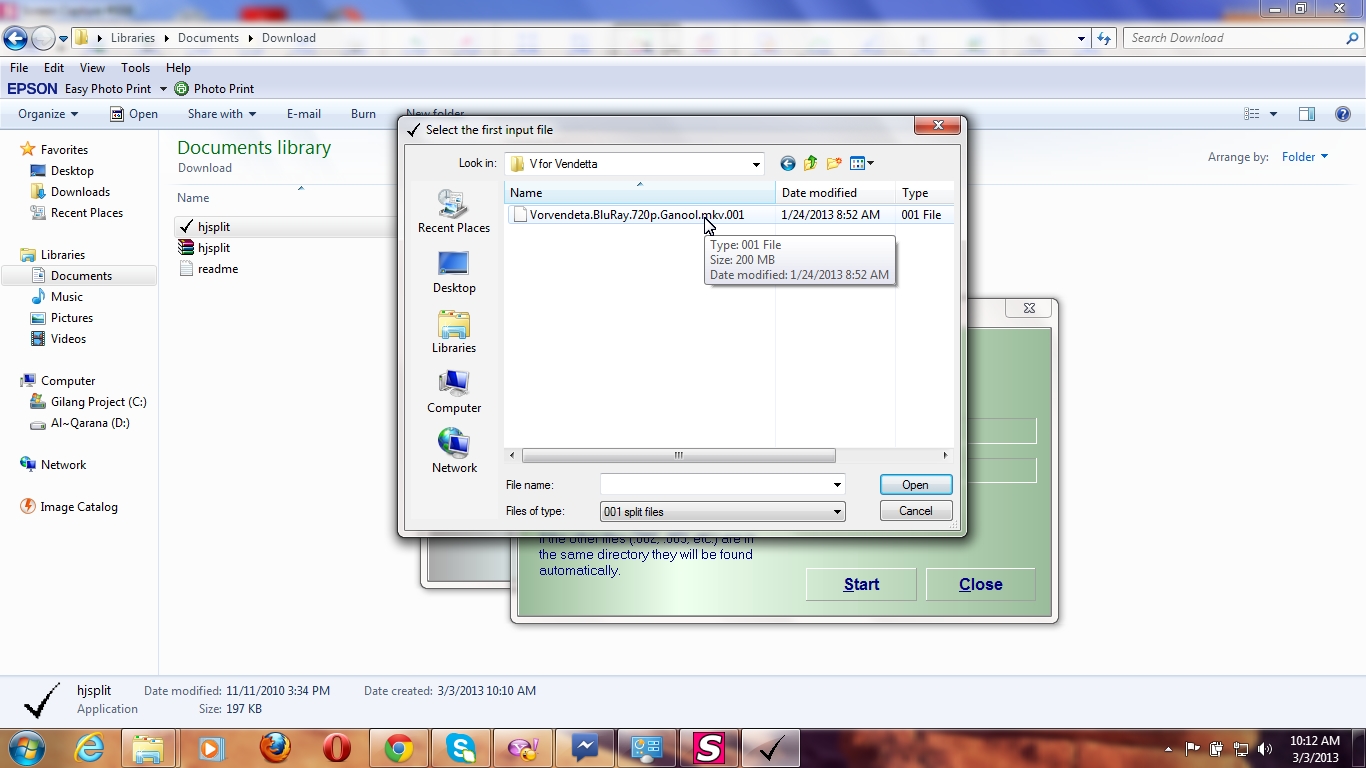Launch Internet Explorer from taskbar
This screenshot has height=768, width=1366.
point(89,748)
